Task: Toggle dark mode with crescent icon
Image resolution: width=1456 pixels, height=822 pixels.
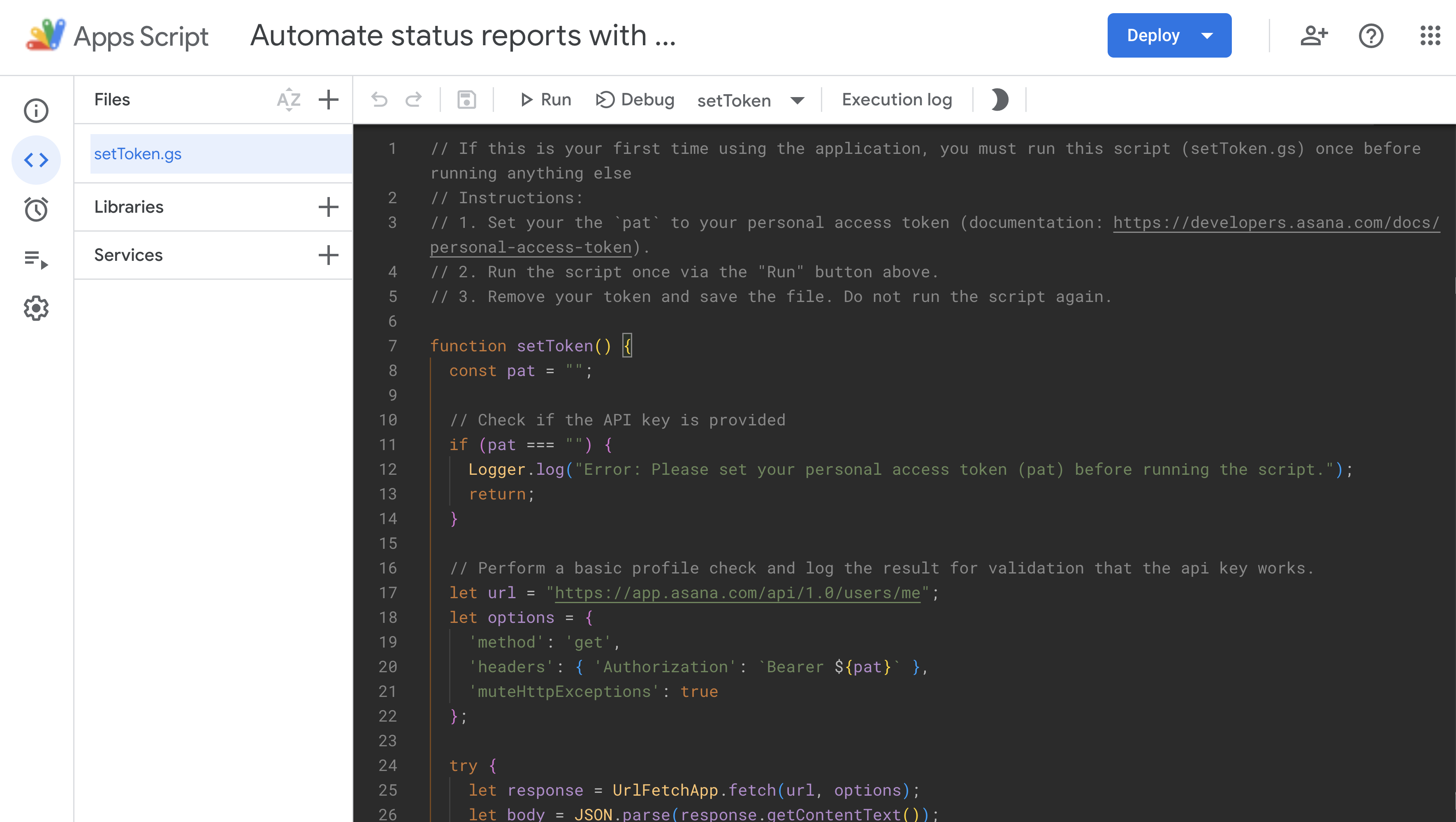Action: [x=1000, y=99]
